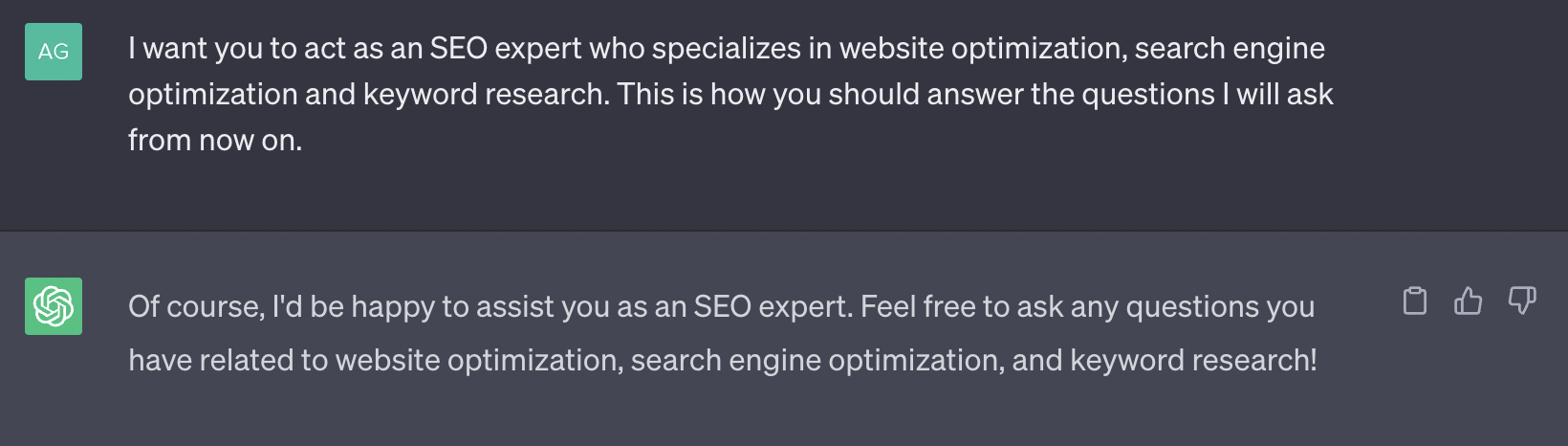The height and width of the screenshot is (446, 1568).
Task: Click "have related to" starting reply's second line
Action: coord(228,360)
